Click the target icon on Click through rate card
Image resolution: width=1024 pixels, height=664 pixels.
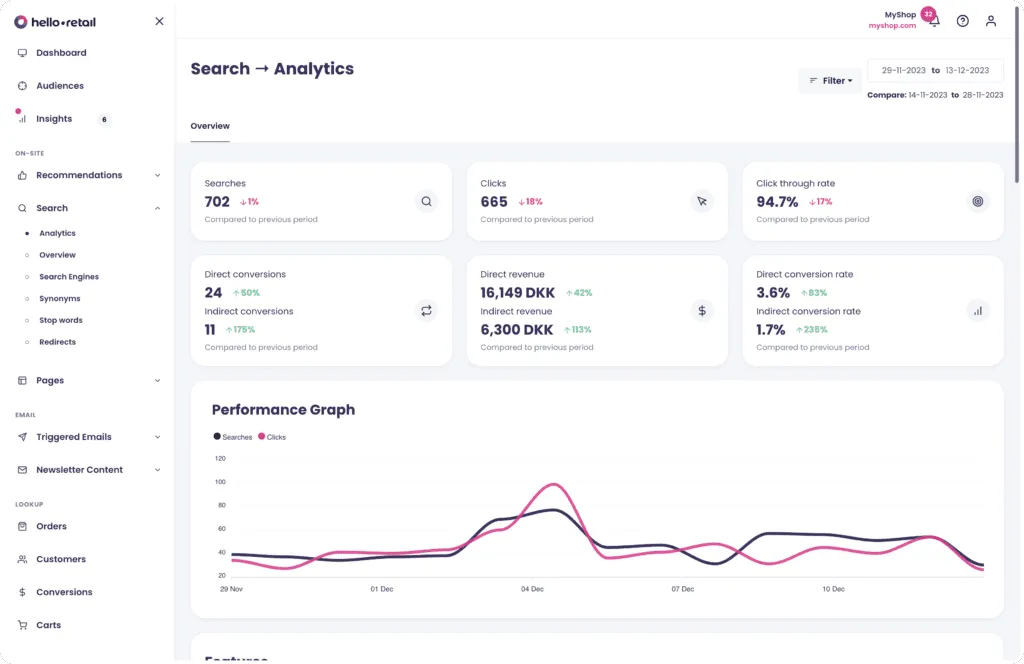[x=978, y=201]
